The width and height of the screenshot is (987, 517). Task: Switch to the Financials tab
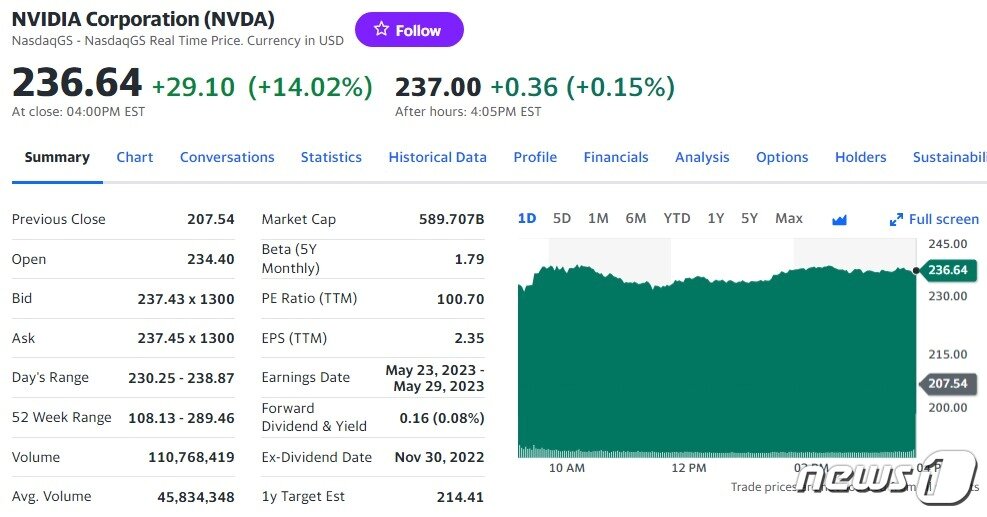(x=616, y=157)
